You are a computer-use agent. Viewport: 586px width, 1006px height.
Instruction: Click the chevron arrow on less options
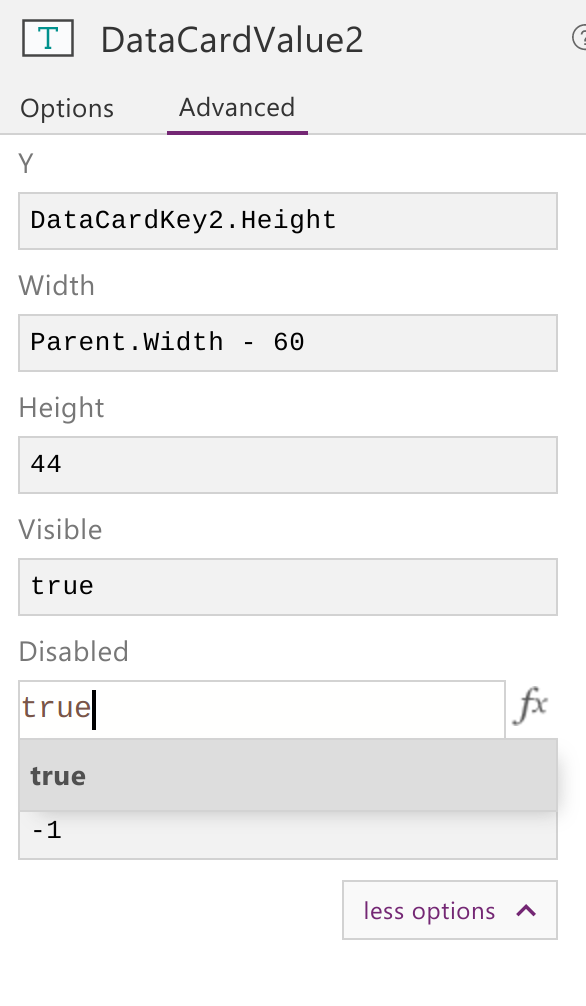[526, 910]
